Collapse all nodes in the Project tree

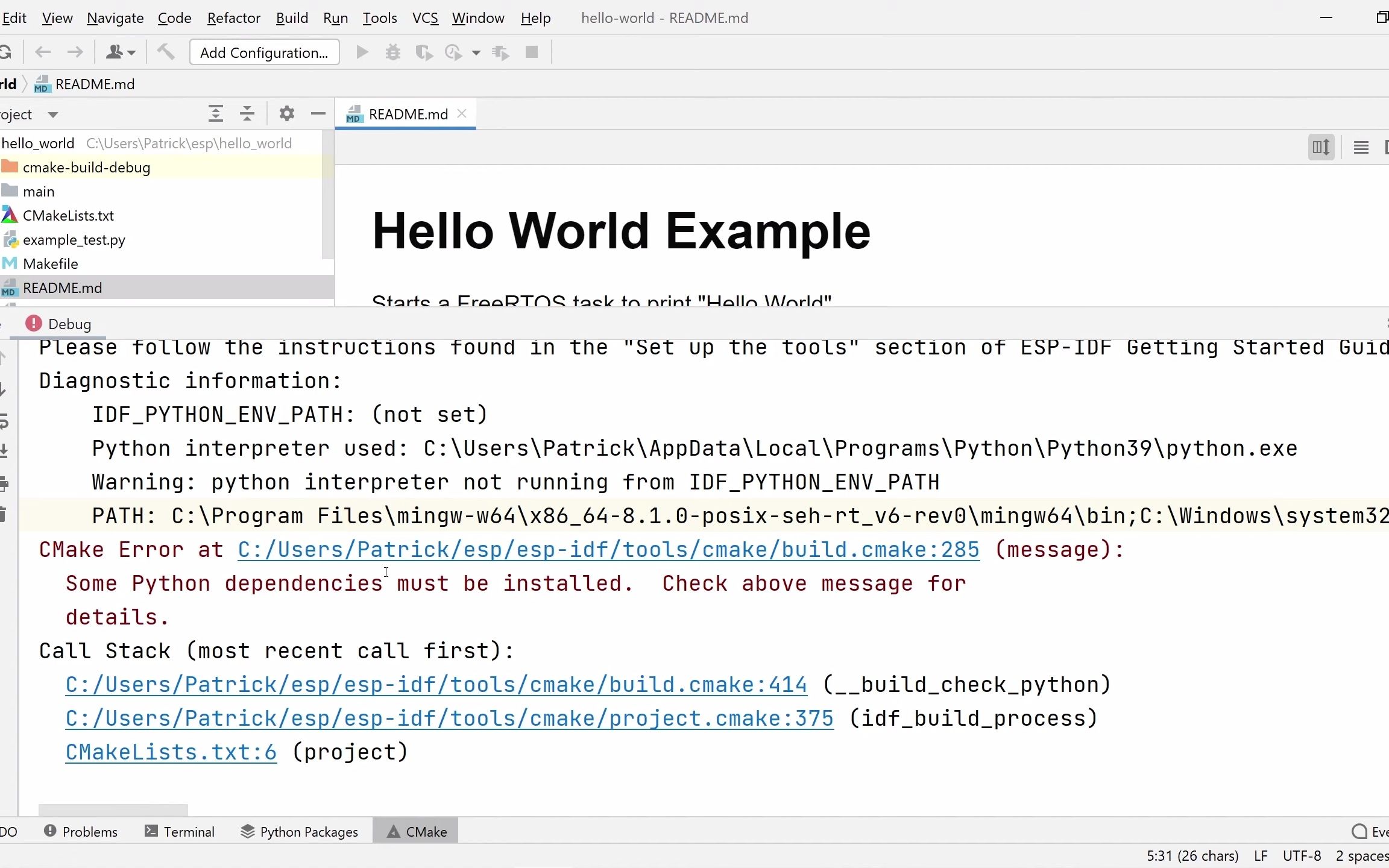[x=248, y=113]
